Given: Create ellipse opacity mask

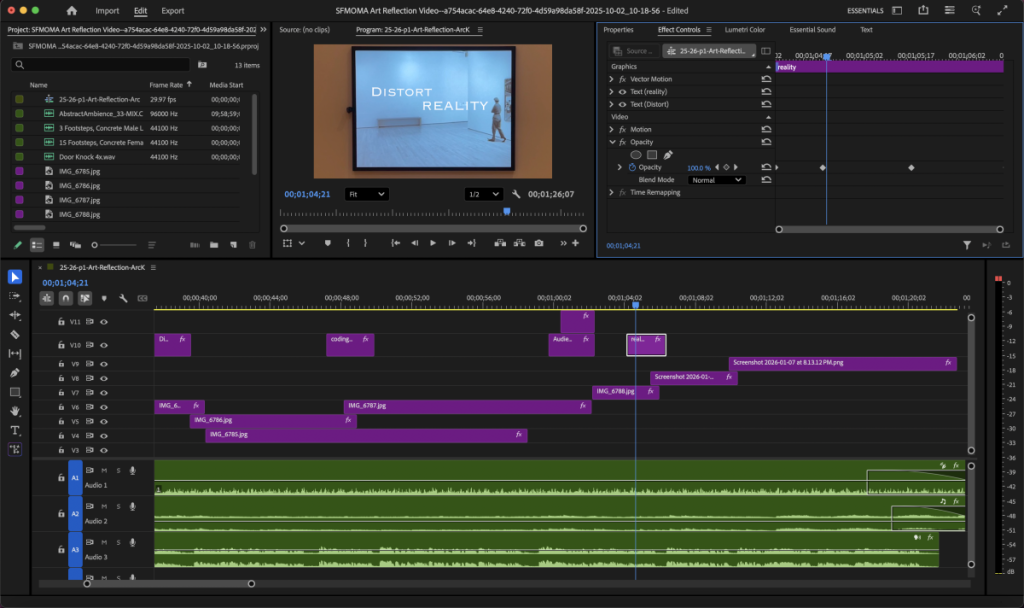Looking at the screenshot, I should [x=635, y=155].
